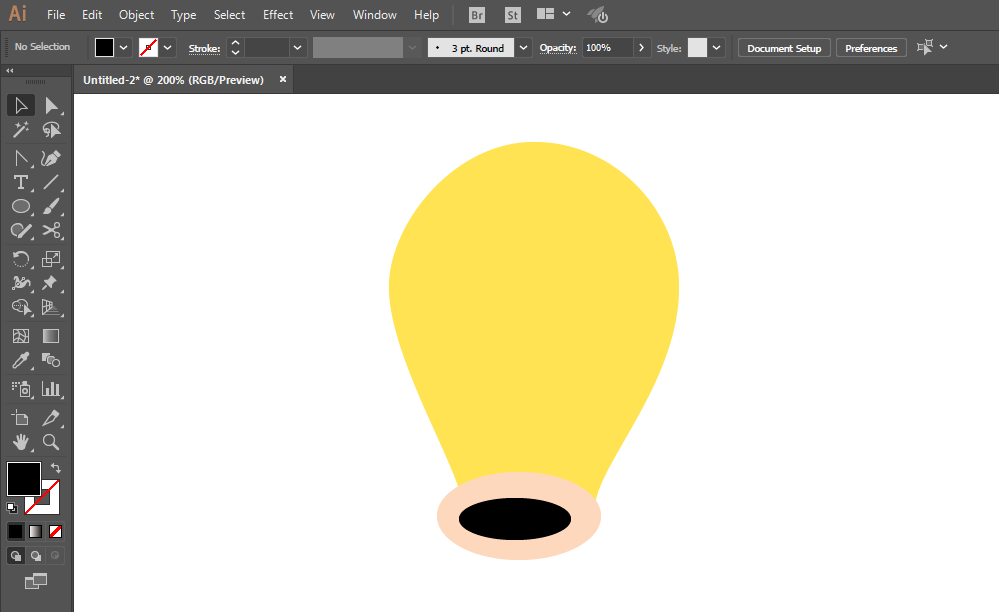
Task: Open the Select menu
Action: coord(229,15)
